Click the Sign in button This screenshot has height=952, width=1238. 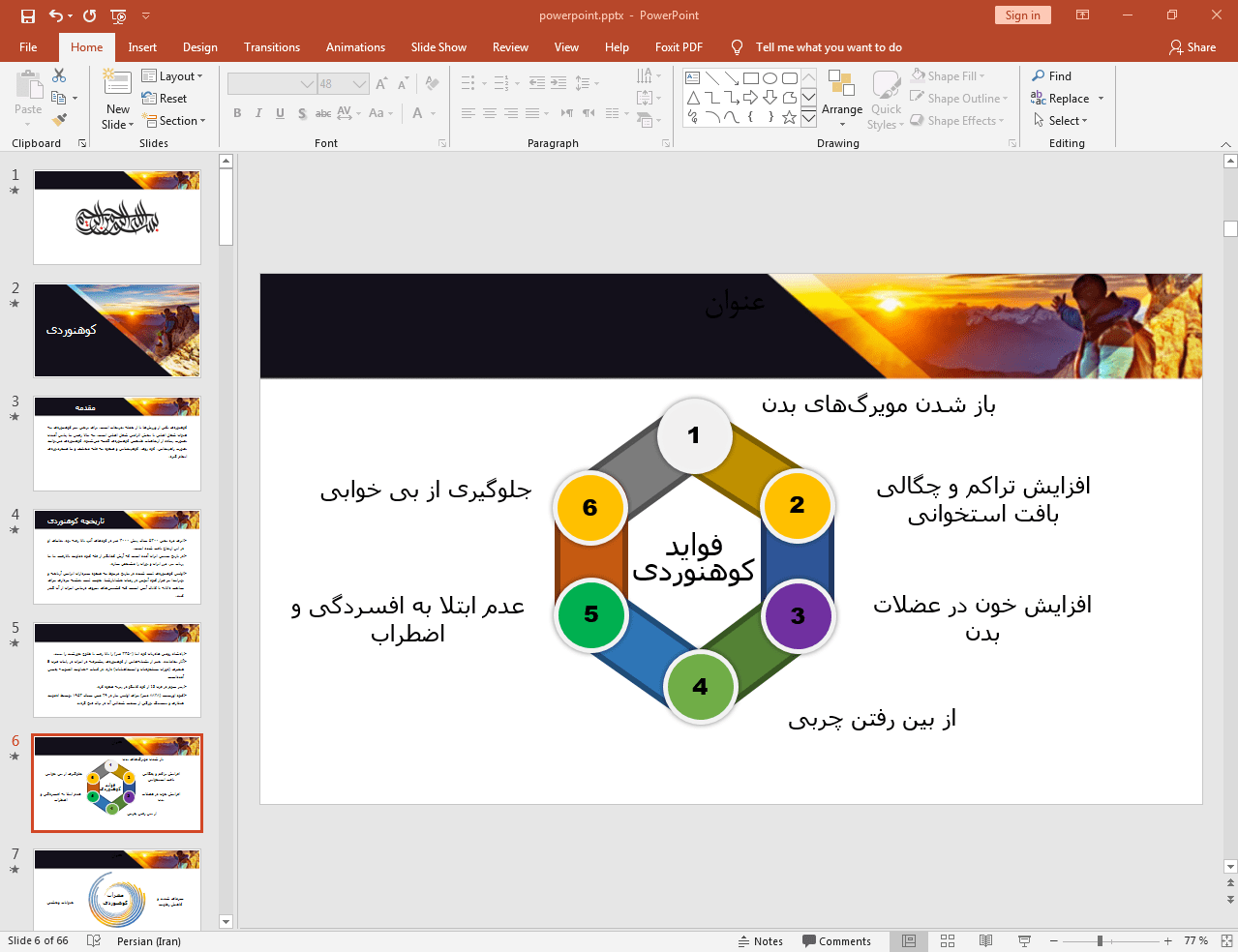(1022, 15)
